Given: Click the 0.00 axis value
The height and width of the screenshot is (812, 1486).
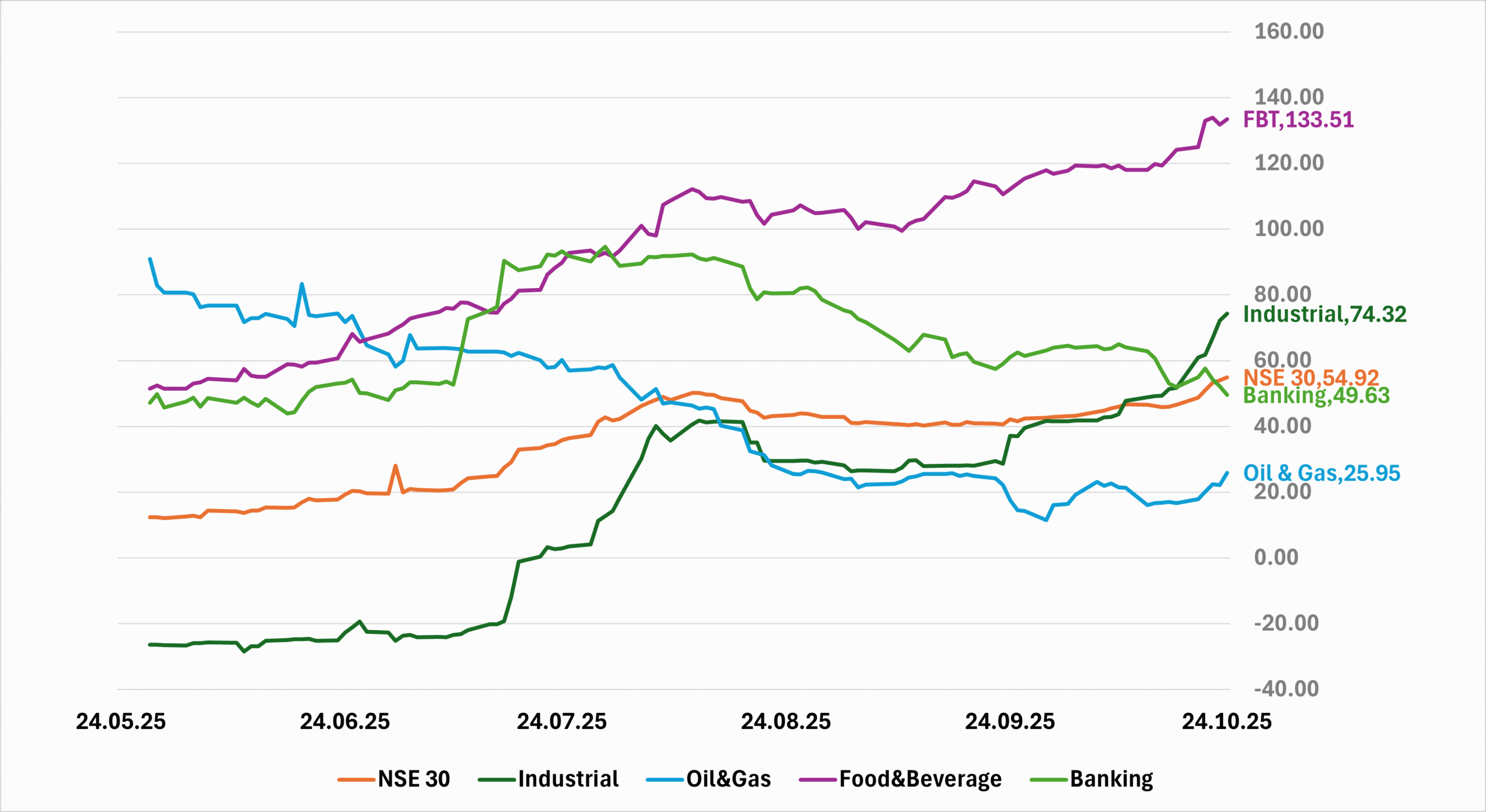Looking at the screenshot, I should point(1276,557).
